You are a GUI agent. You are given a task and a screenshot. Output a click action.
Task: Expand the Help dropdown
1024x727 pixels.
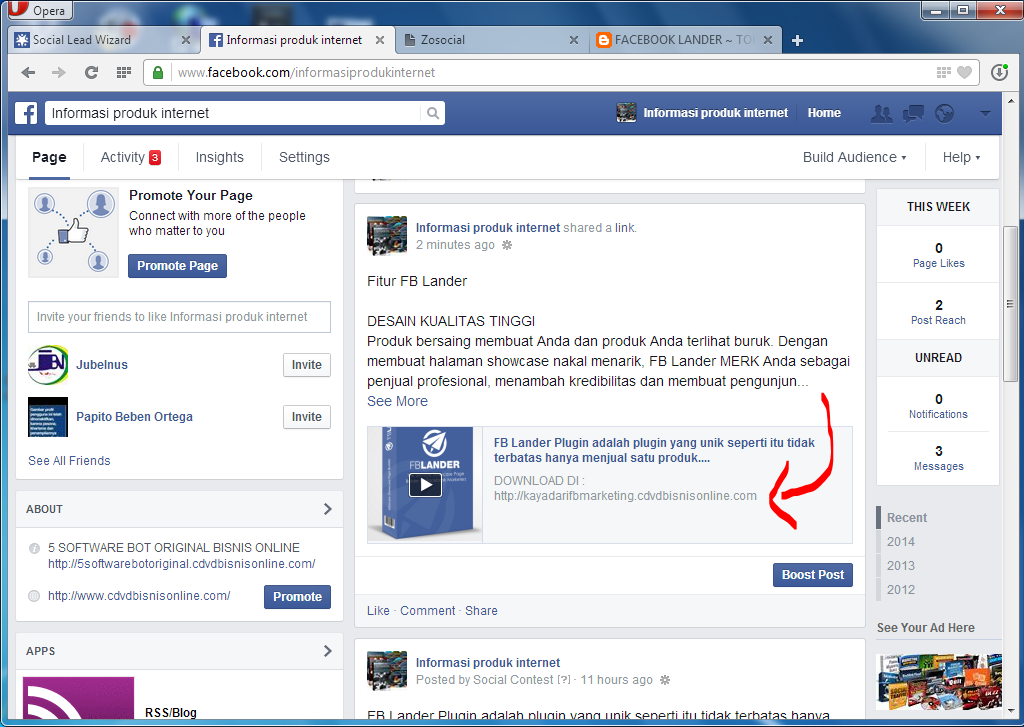click(x=961, y=157)
